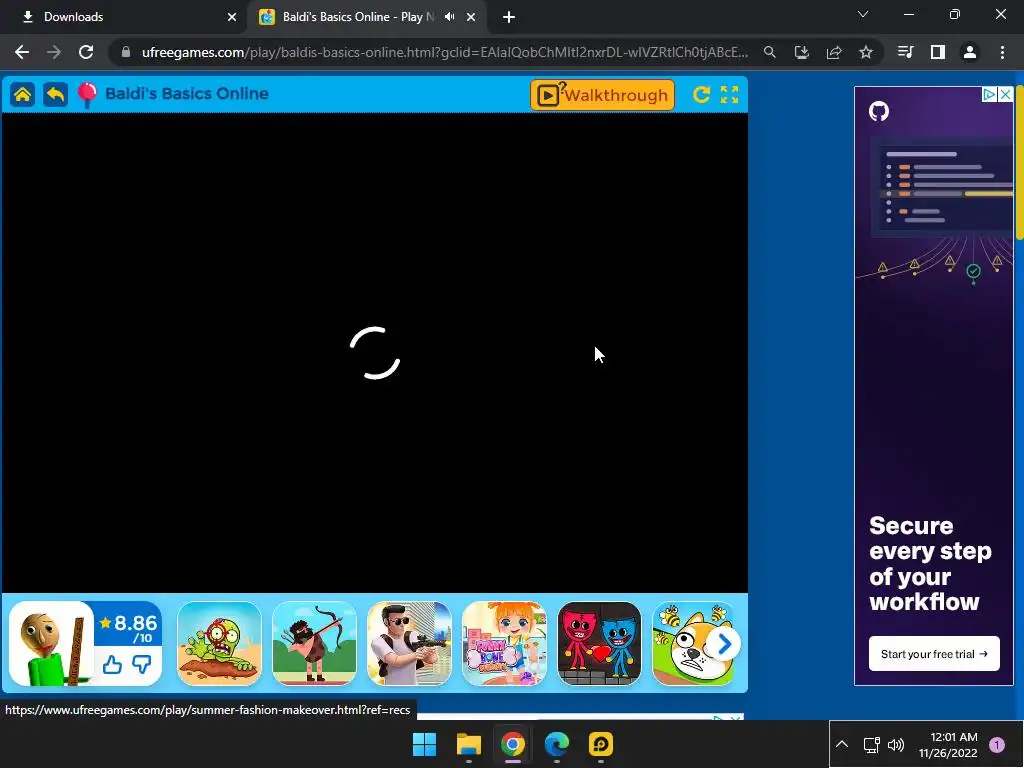Click the URL address bar
This screenshot has height=768, width=1024.
click(x=444, y=52)
